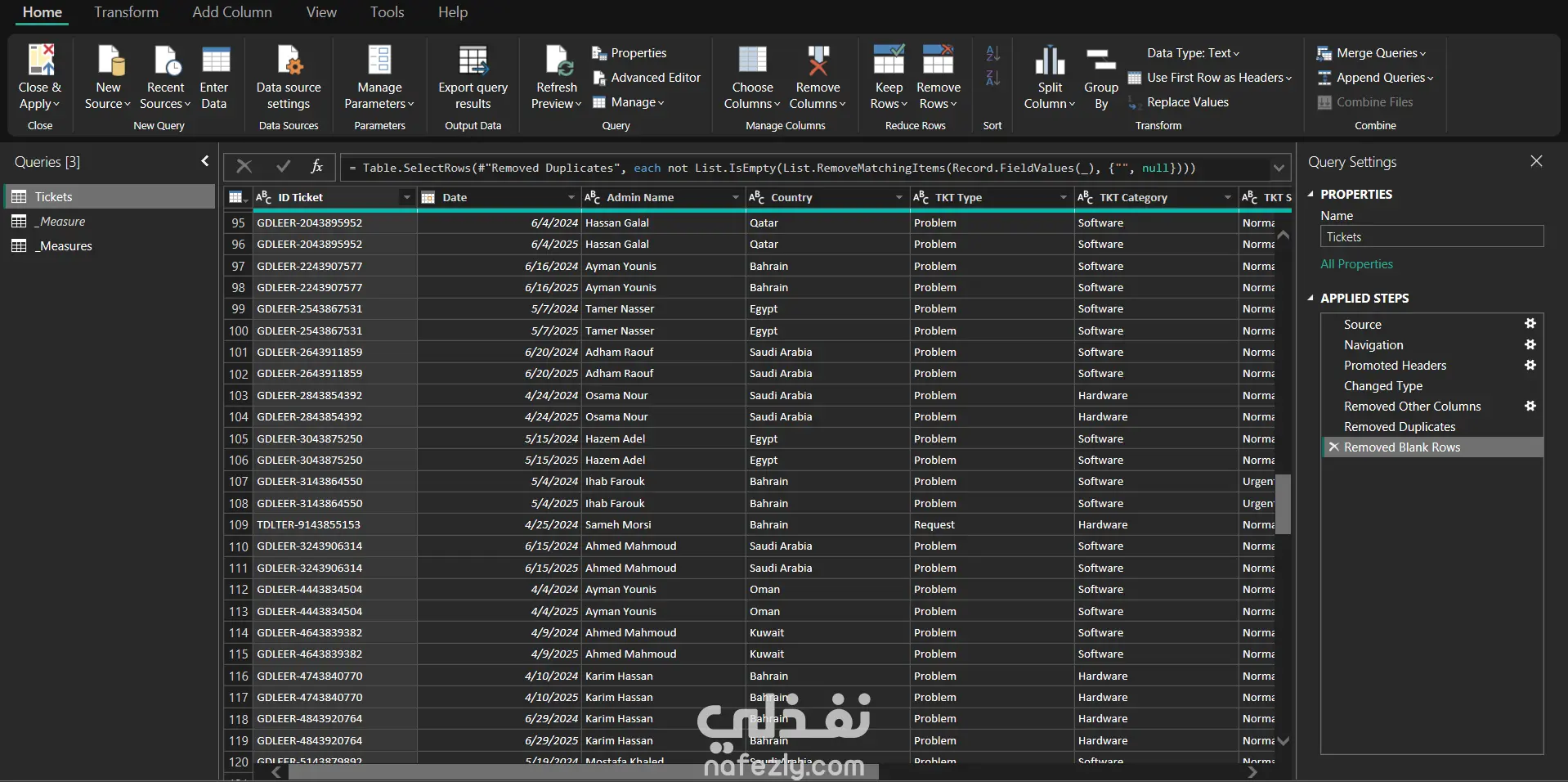Collapse the Queries pane
1568x782 pixels.
coord(204,161)
